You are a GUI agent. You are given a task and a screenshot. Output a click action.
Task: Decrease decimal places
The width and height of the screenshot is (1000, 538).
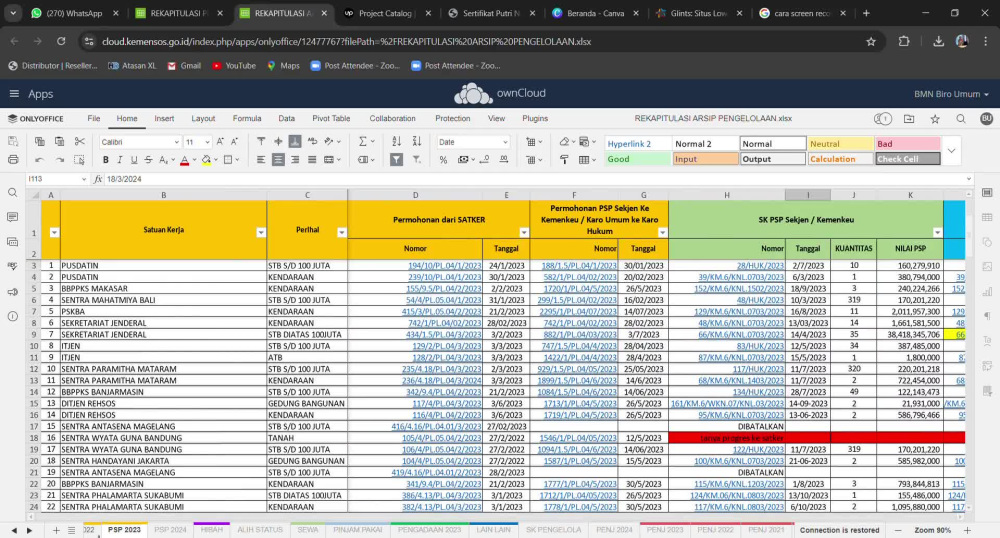pyautogui.click(x=485, y=159)
